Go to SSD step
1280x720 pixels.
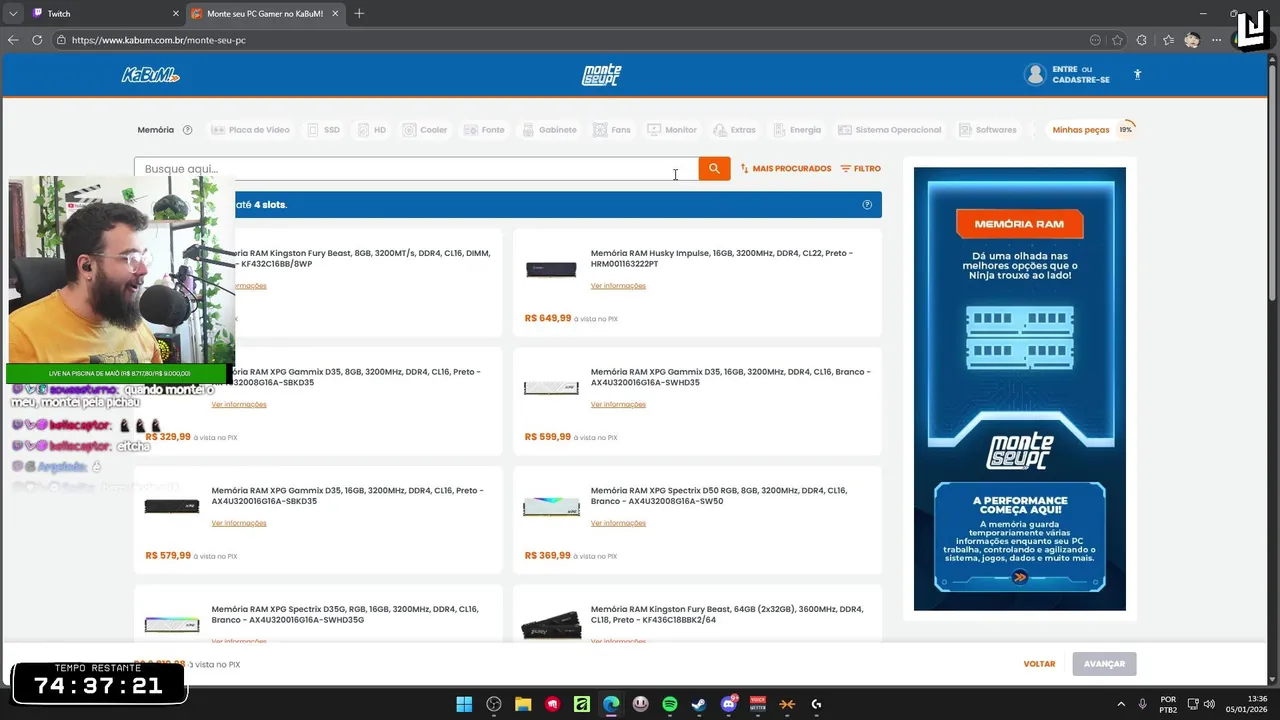(324, 130)
